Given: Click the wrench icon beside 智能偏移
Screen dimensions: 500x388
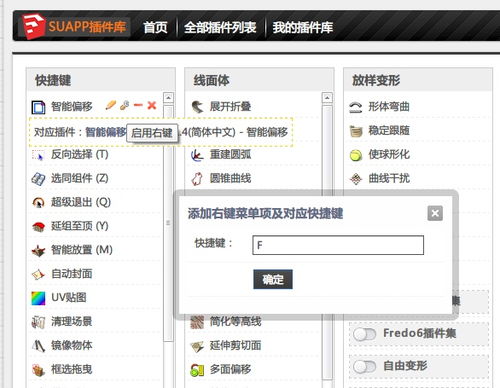Looking at the screenshot, I should [x=125, y=105].
